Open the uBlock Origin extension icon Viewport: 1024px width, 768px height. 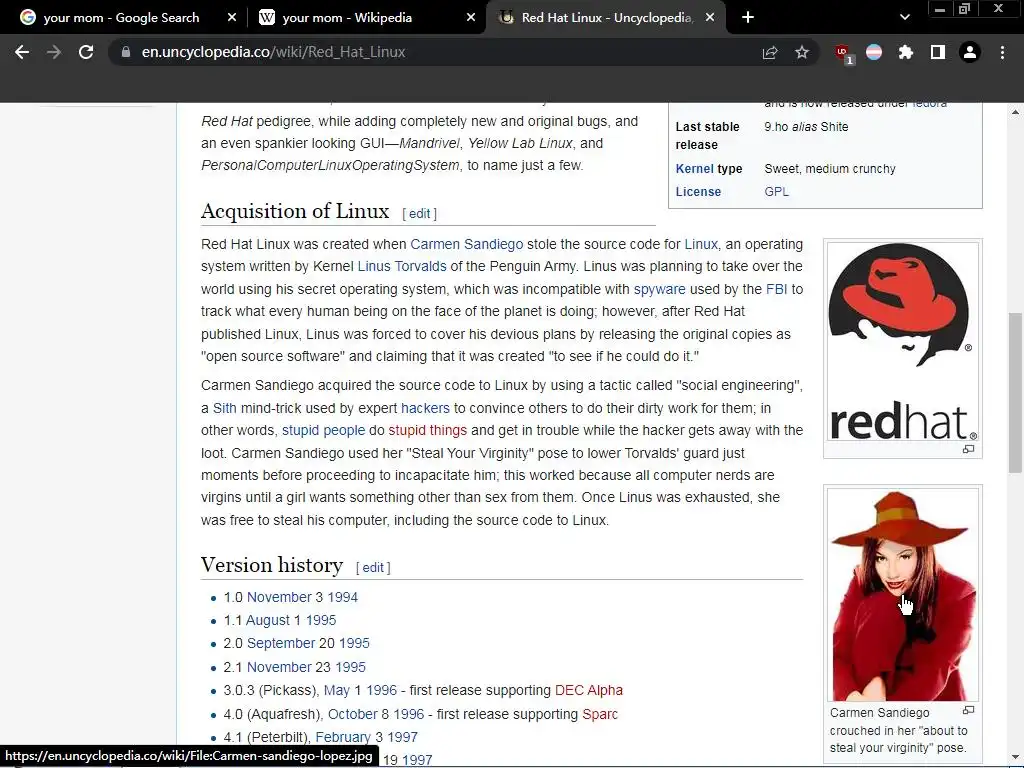click(x=843, y=53)
